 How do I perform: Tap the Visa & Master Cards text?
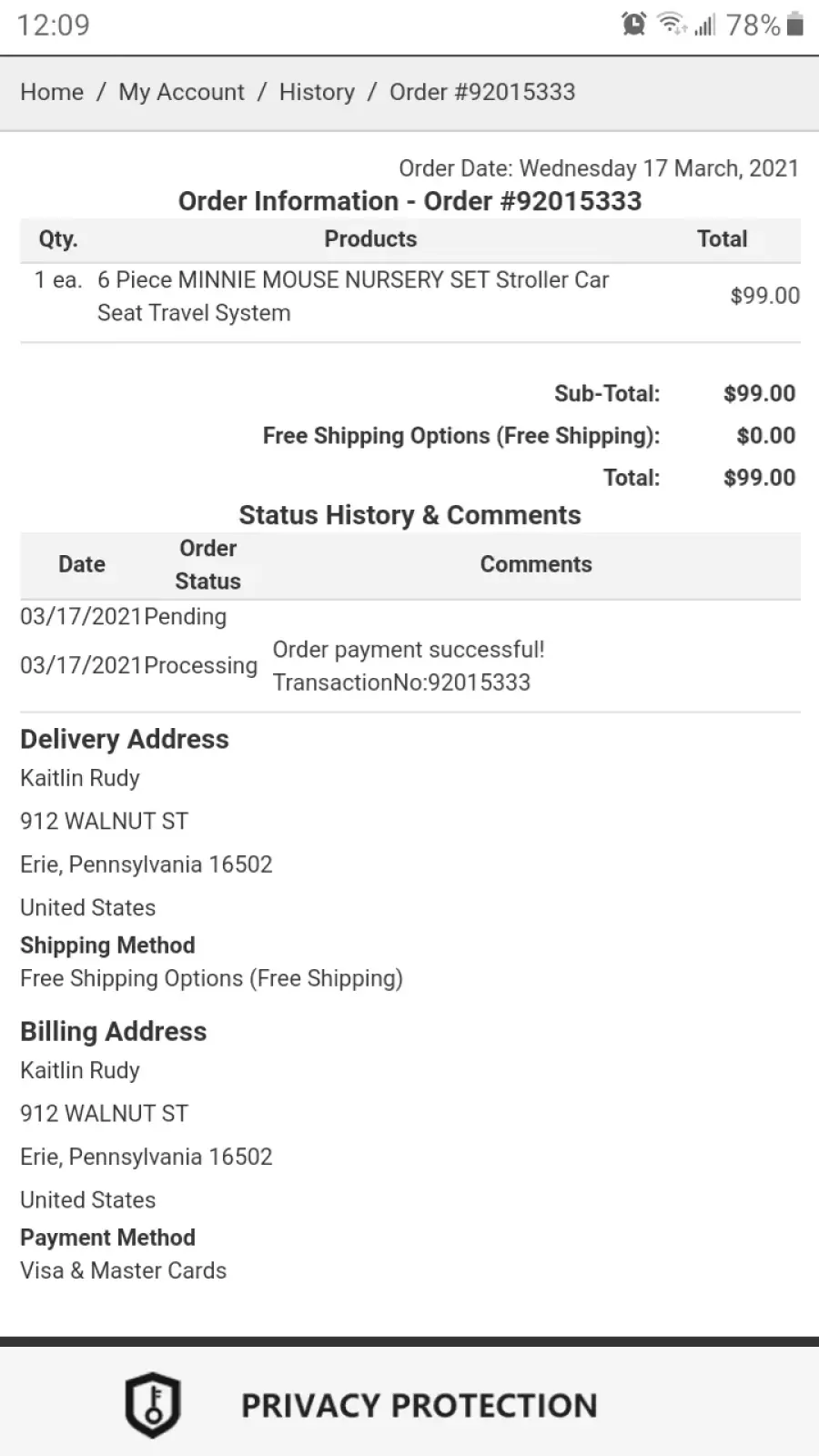point(124,1270)
